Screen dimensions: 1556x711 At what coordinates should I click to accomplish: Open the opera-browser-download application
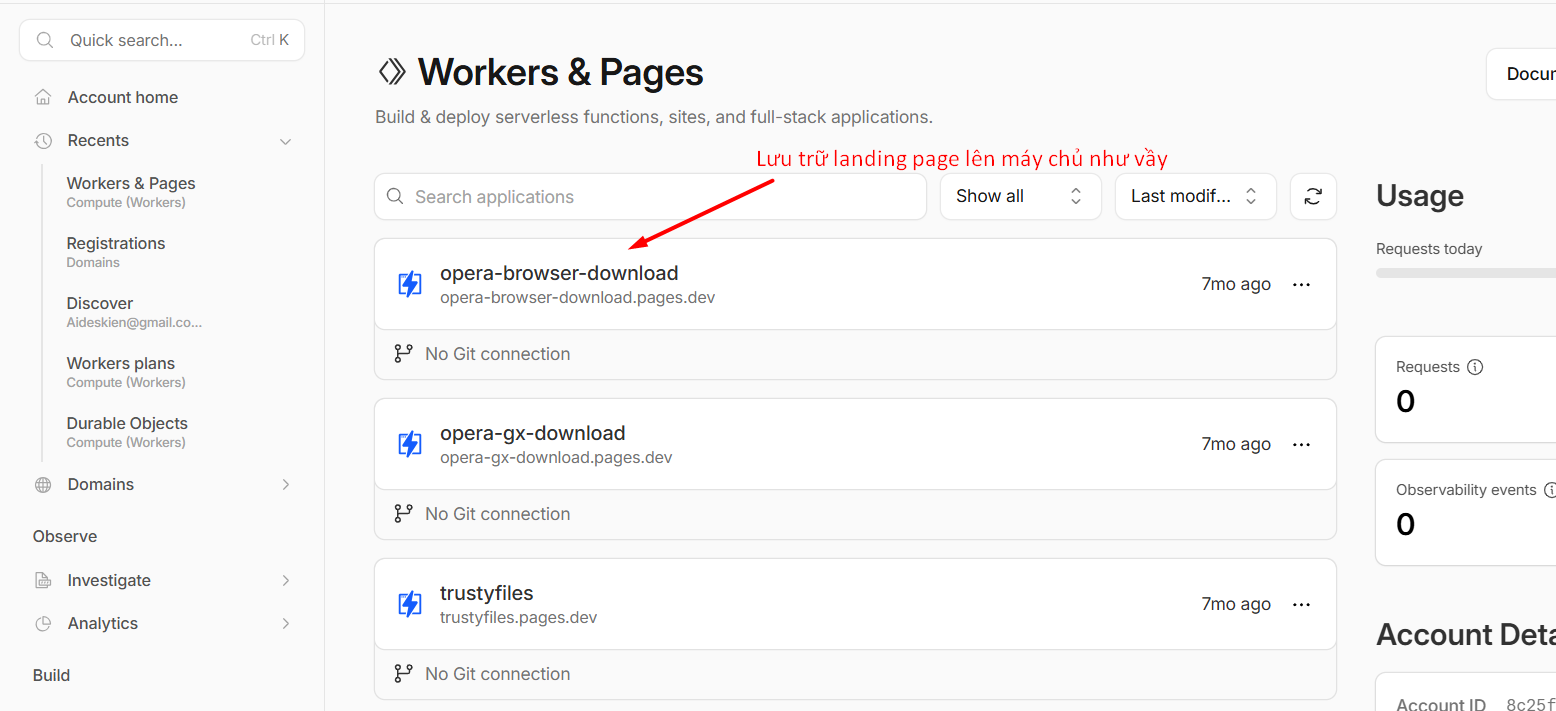[x=559, y=273]
